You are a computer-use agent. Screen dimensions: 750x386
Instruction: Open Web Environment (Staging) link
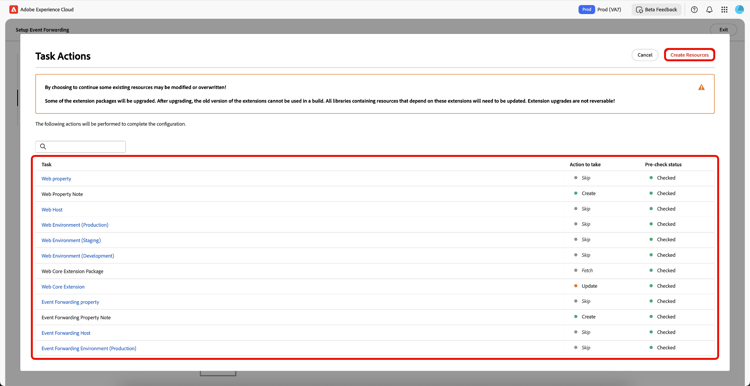click(x=71, y=240)
